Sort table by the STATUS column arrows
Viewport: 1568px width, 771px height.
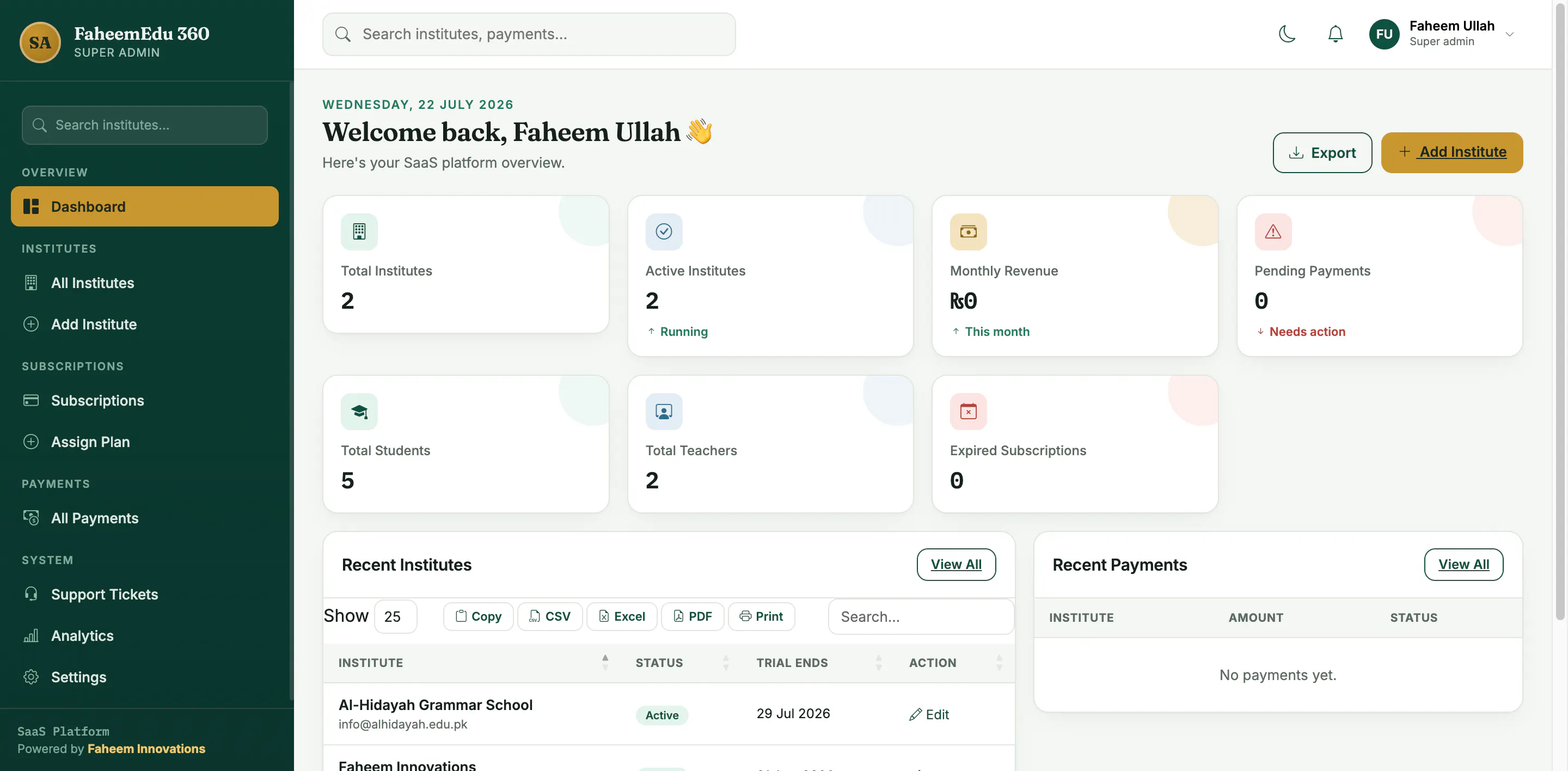click(726, 663)
